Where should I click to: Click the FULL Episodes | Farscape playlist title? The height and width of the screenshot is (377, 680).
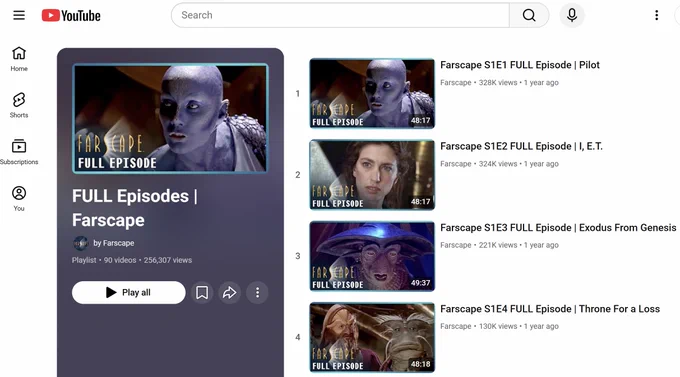pyautogui.click(x=135, y=208)
